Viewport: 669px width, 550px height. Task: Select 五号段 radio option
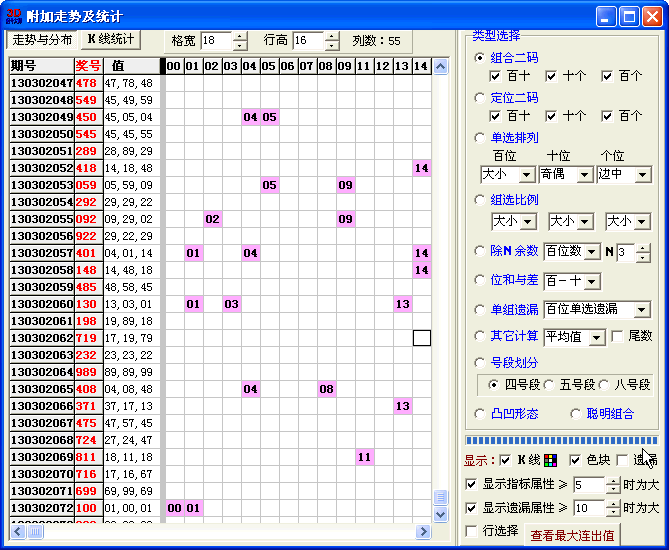click(x=551, y=385)
